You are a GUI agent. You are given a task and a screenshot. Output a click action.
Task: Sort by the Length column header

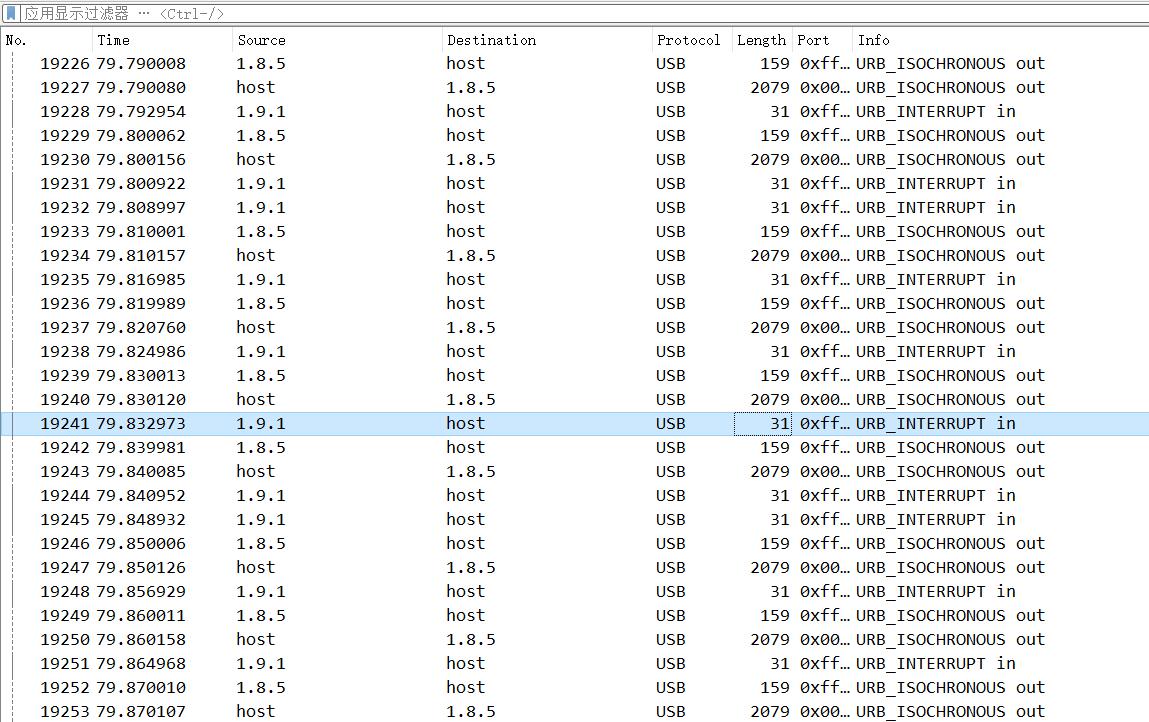762,40
